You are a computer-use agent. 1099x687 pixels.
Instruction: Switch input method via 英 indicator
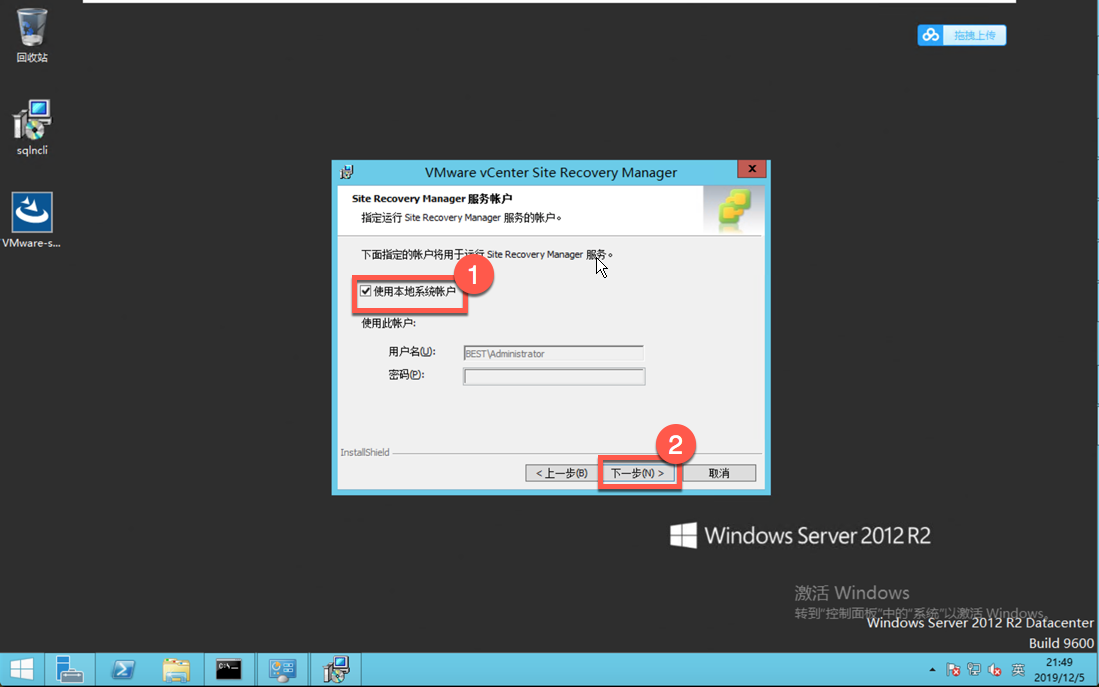coord(1018,670)
